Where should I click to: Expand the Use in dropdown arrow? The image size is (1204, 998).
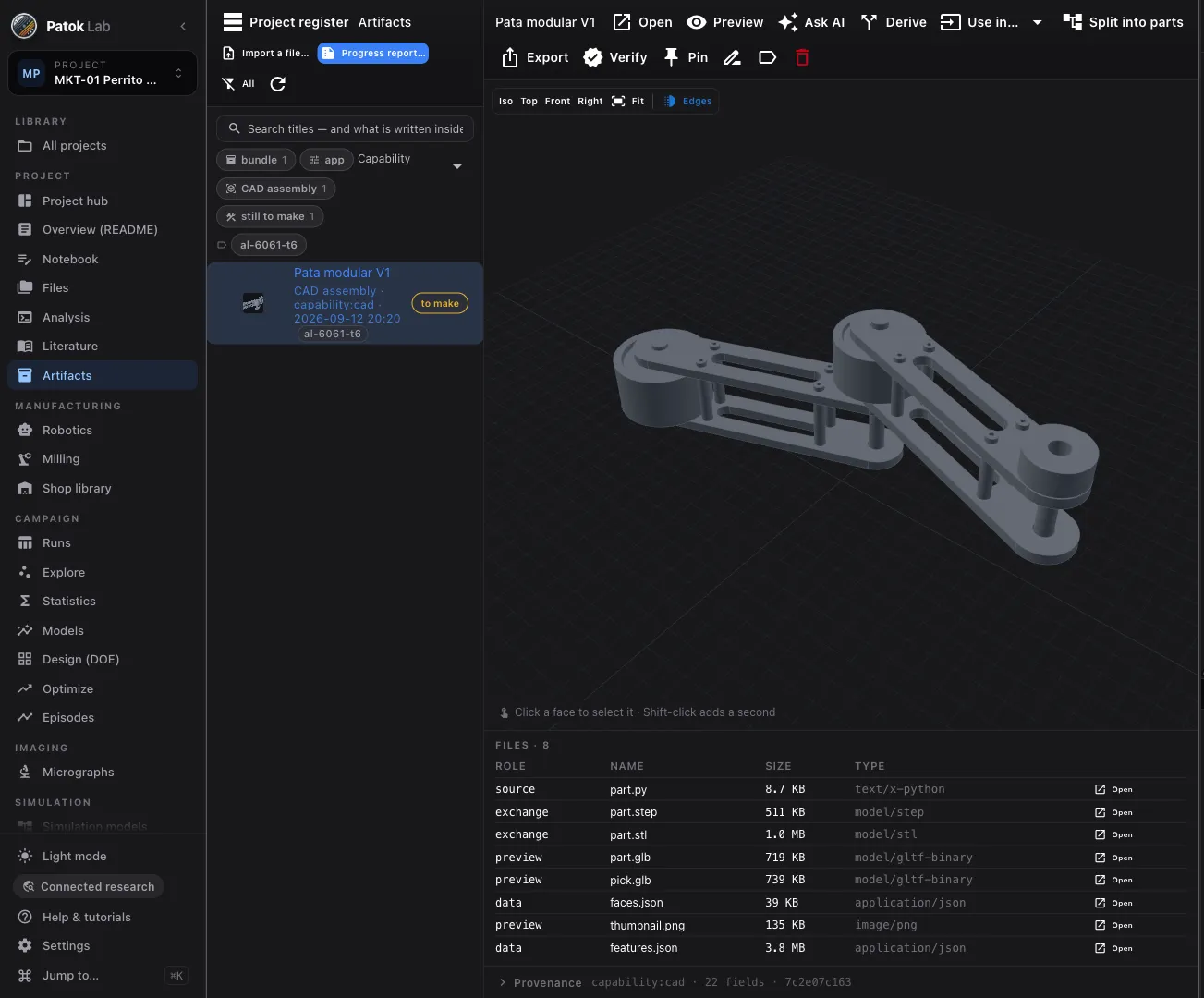click(1038, 23)
